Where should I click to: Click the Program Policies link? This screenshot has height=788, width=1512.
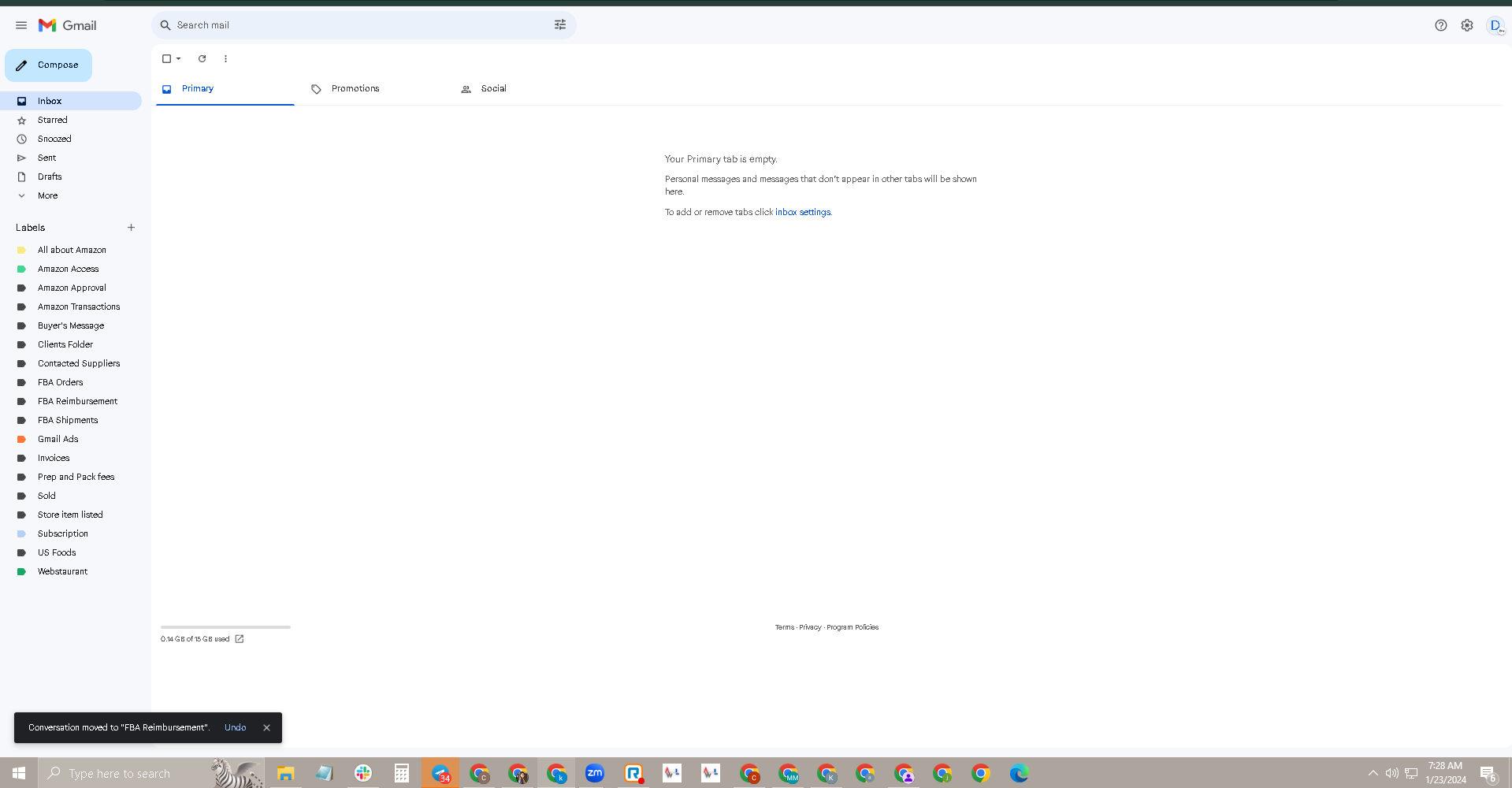pyautogui.click(x=853, y=627)
